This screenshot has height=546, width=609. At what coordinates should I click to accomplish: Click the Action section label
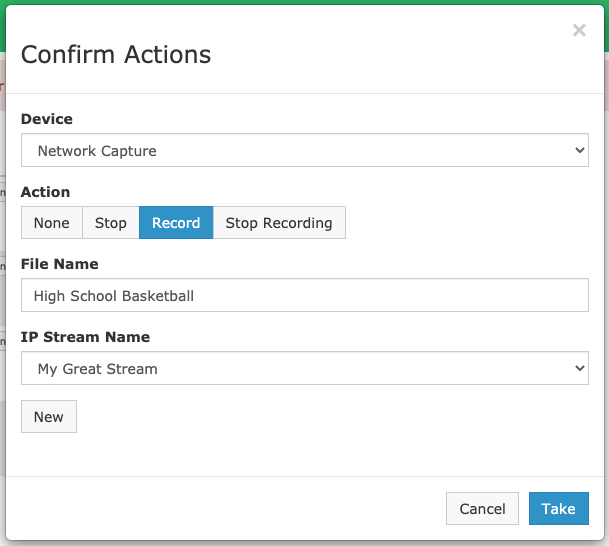46,192
